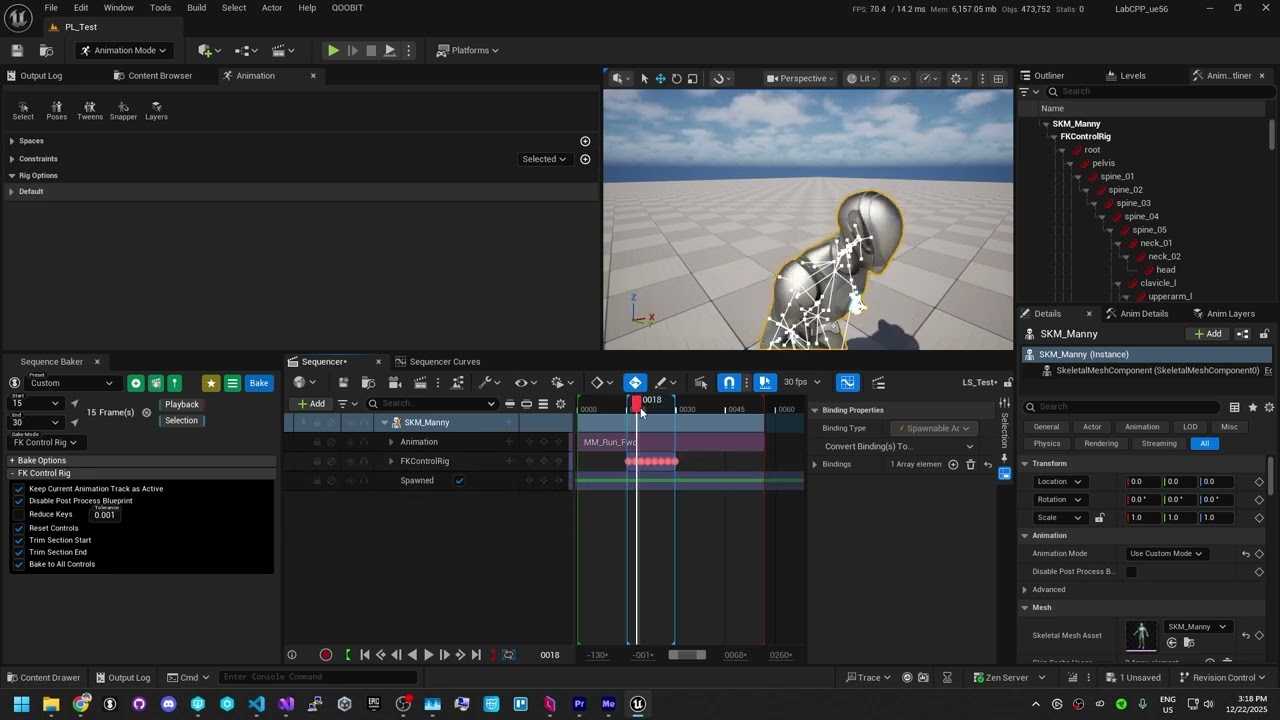Open Unreal Editor taskbar icon
The width and height of the screenshot is (1280, 720).
pos(638,704)
